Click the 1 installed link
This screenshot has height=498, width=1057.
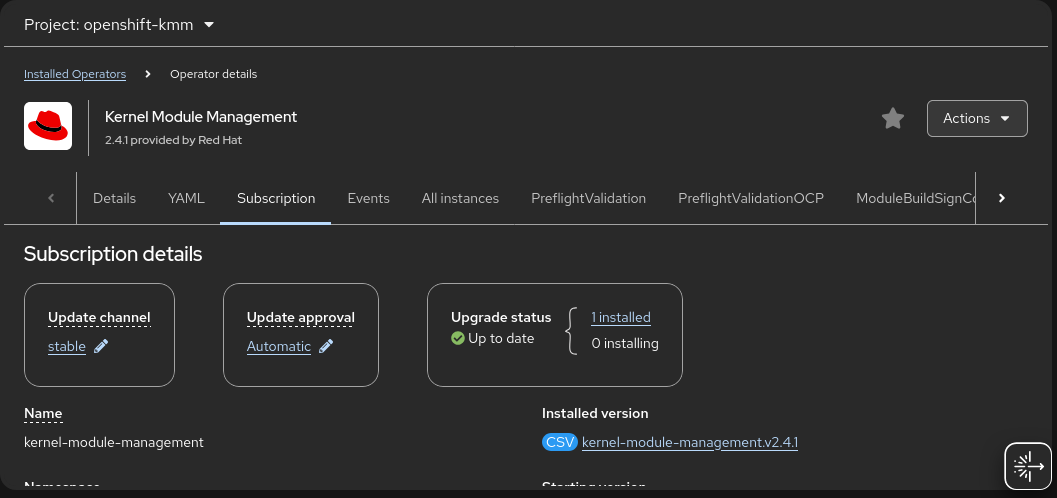click(620, 318)
